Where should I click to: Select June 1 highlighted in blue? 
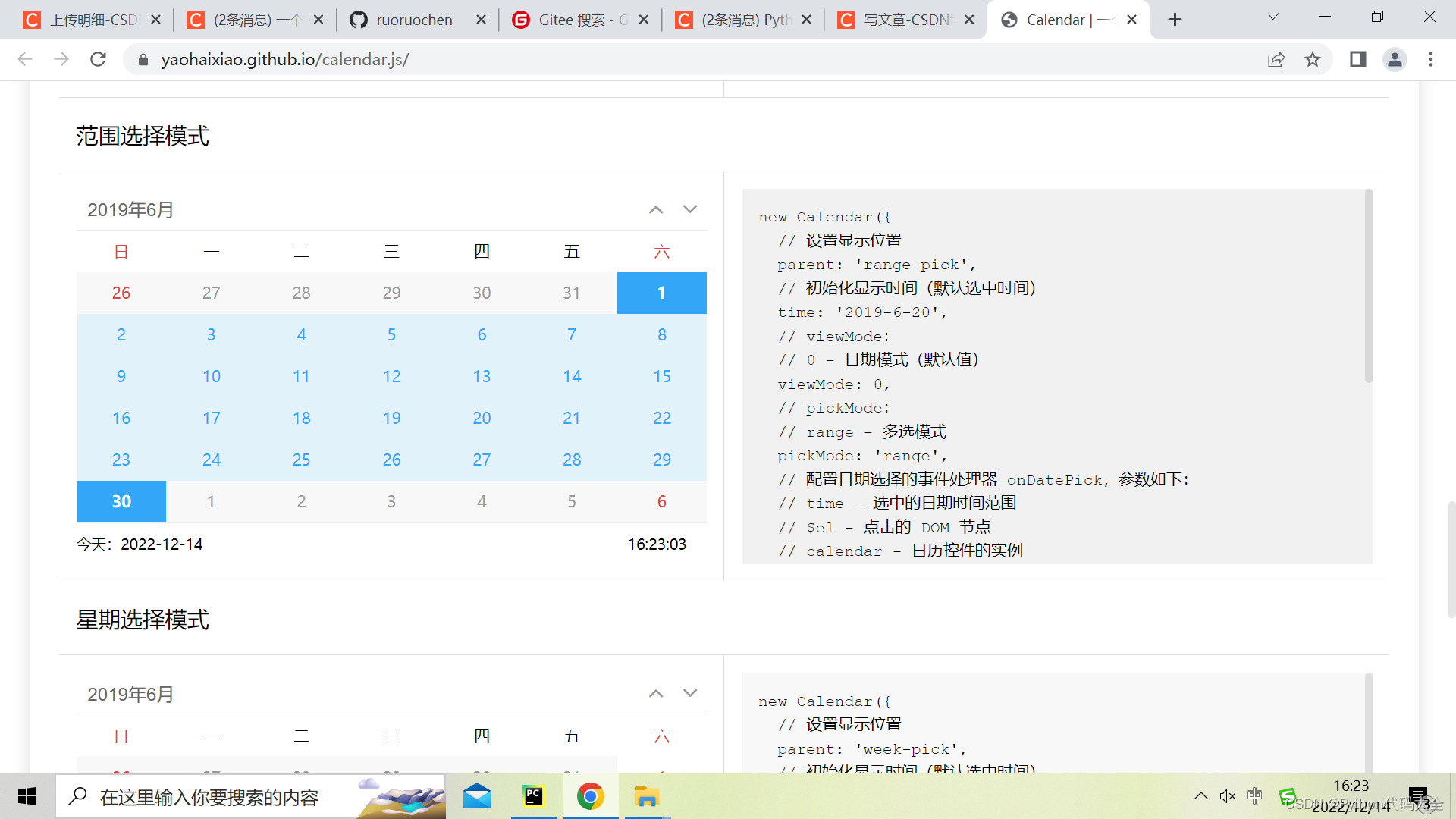tap(661, 293)
